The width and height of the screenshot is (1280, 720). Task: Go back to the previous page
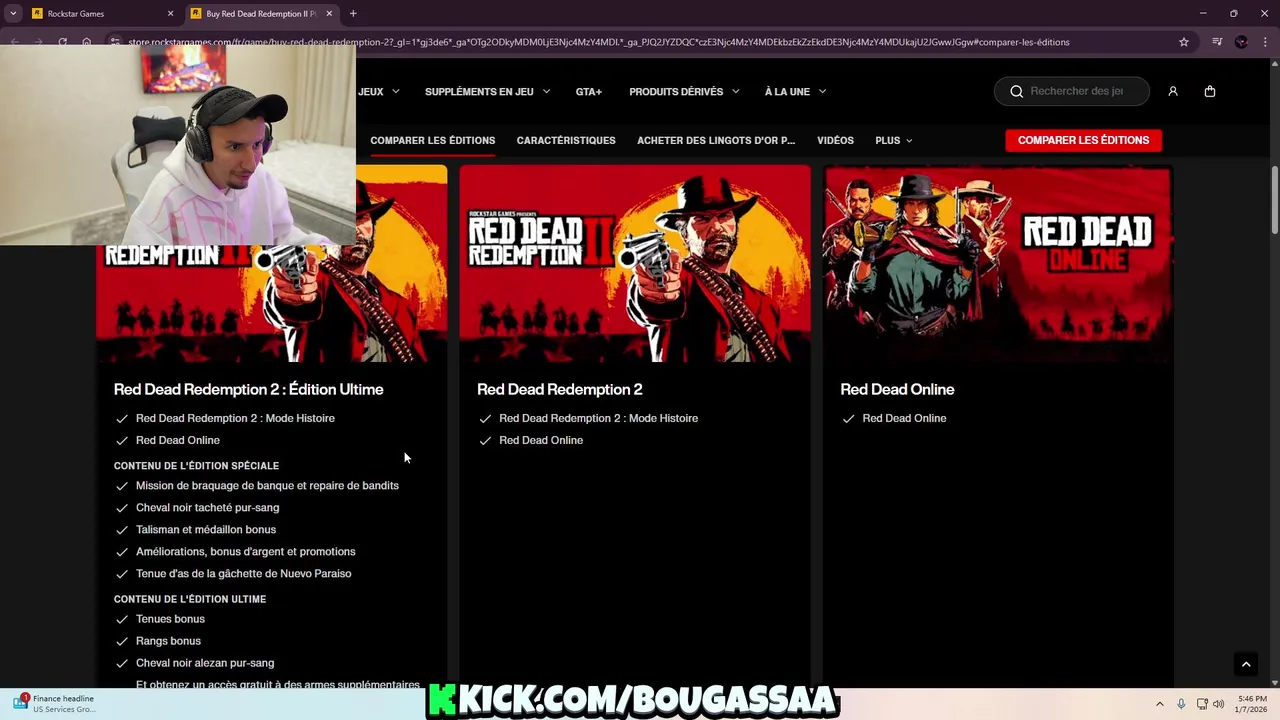(x=14, y=42)
